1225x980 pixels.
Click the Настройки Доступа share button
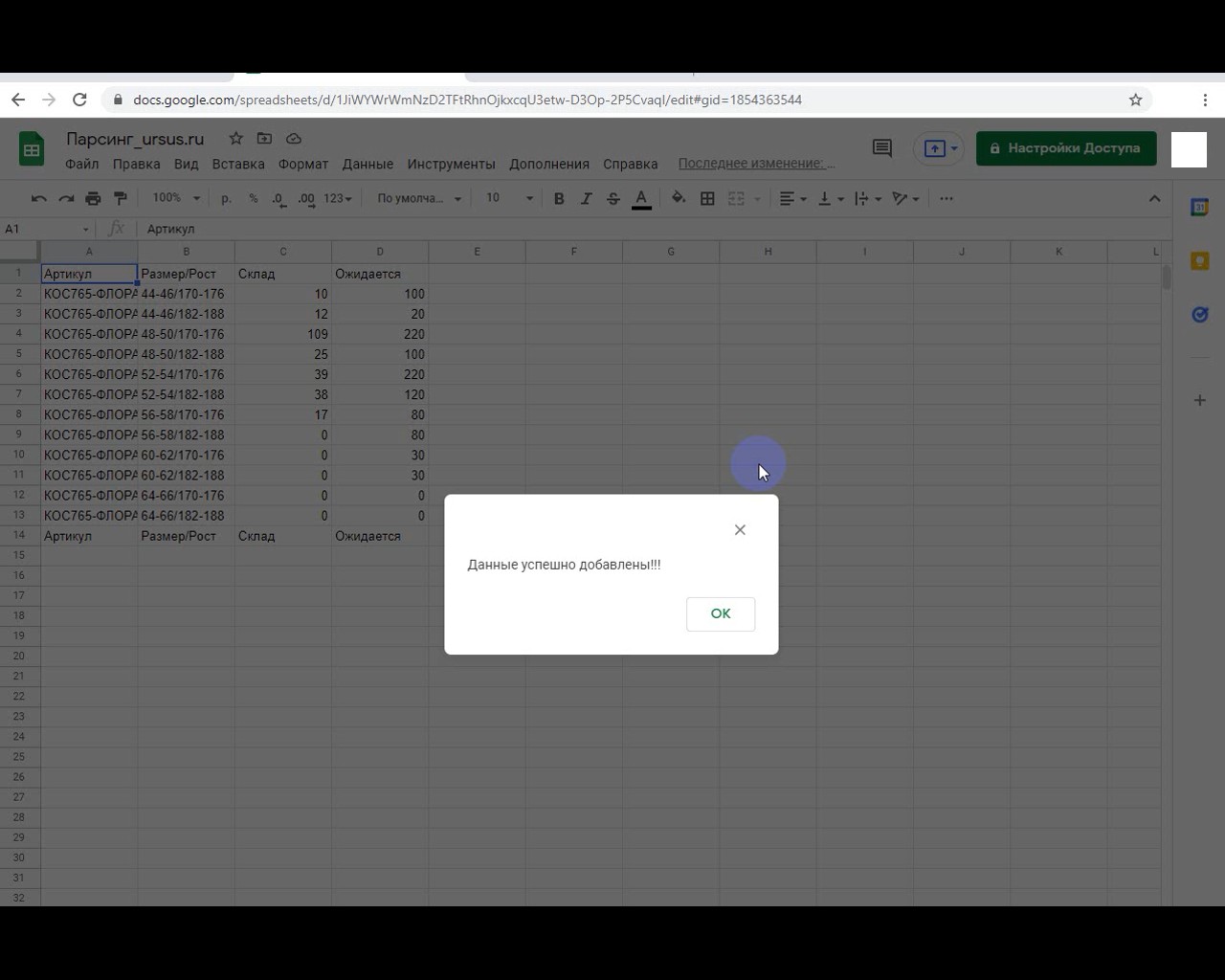point(1066,148)
